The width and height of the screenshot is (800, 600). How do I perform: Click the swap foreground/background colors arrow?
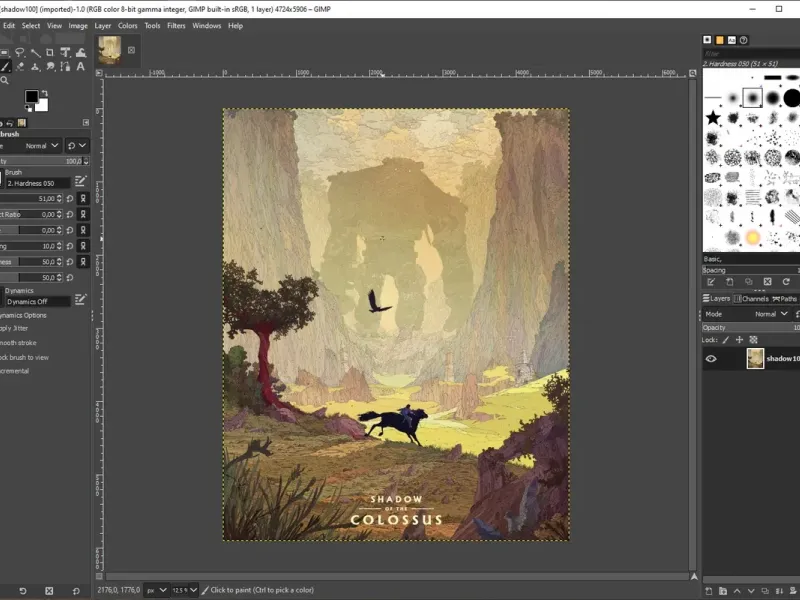pos(45,91)
